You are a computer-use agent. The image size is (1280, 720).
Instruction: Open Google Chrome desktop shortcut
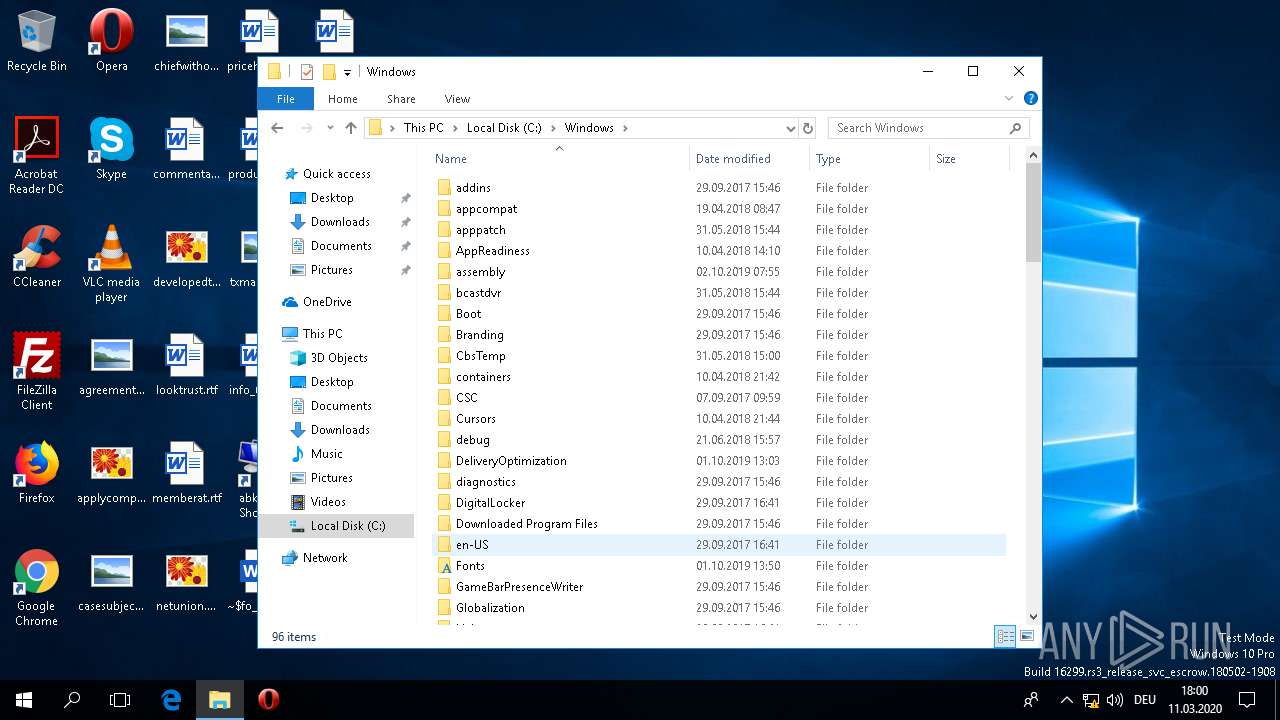pos(37,588)
